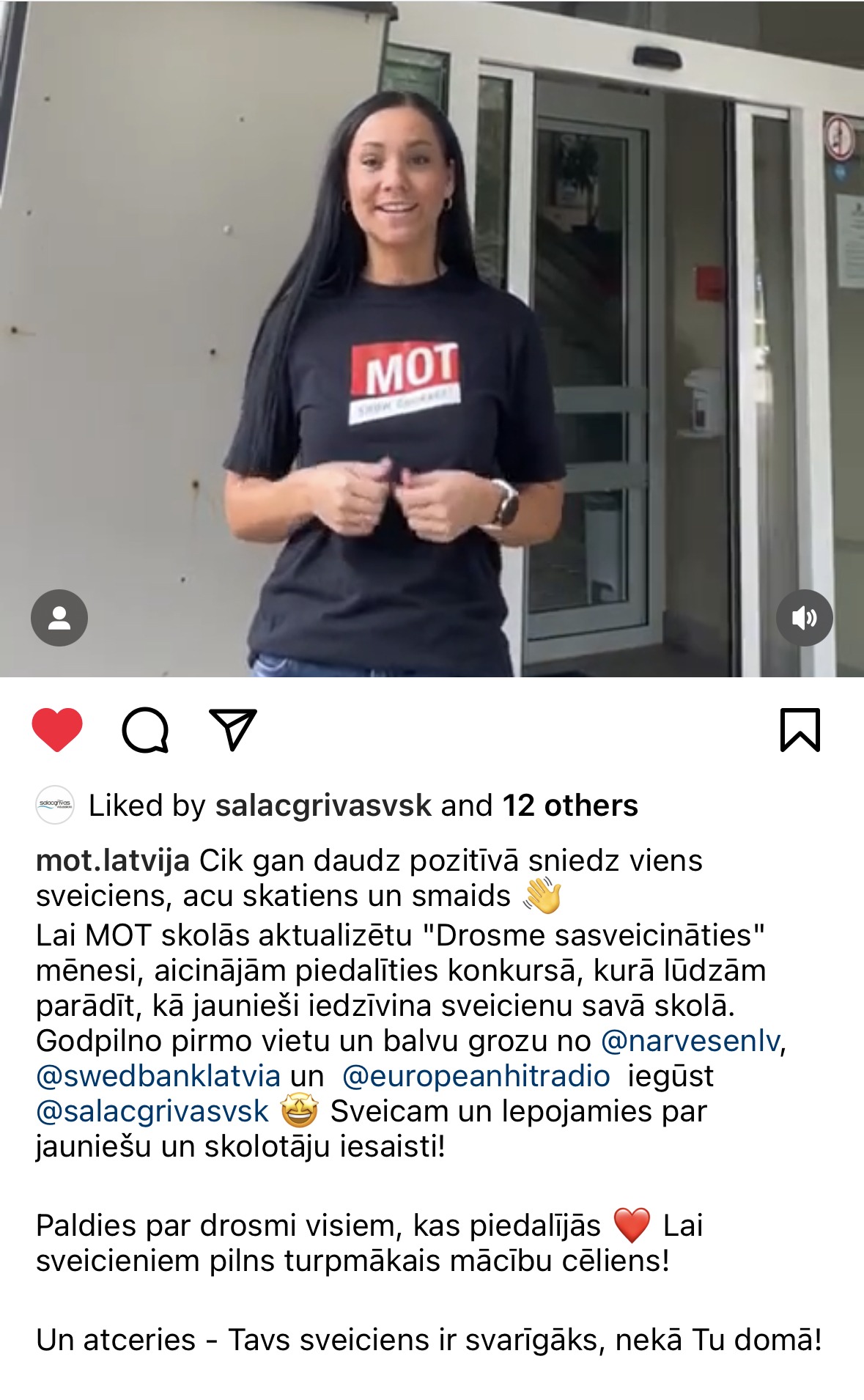Screen dimensions: 864x1400
Task: View the 12 others who liked
Action: point(570,806)
